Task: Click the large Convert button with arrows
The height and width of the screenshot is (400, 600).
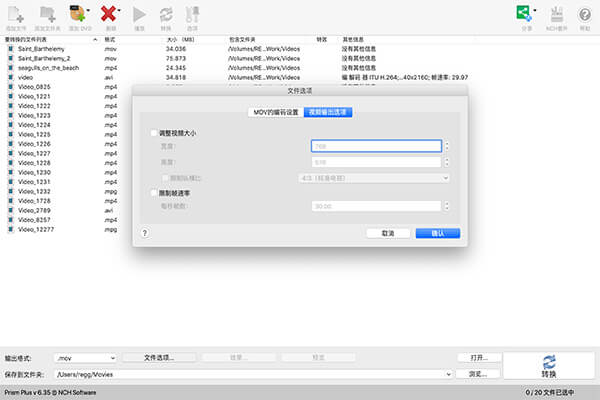Action: click(548, 365)
